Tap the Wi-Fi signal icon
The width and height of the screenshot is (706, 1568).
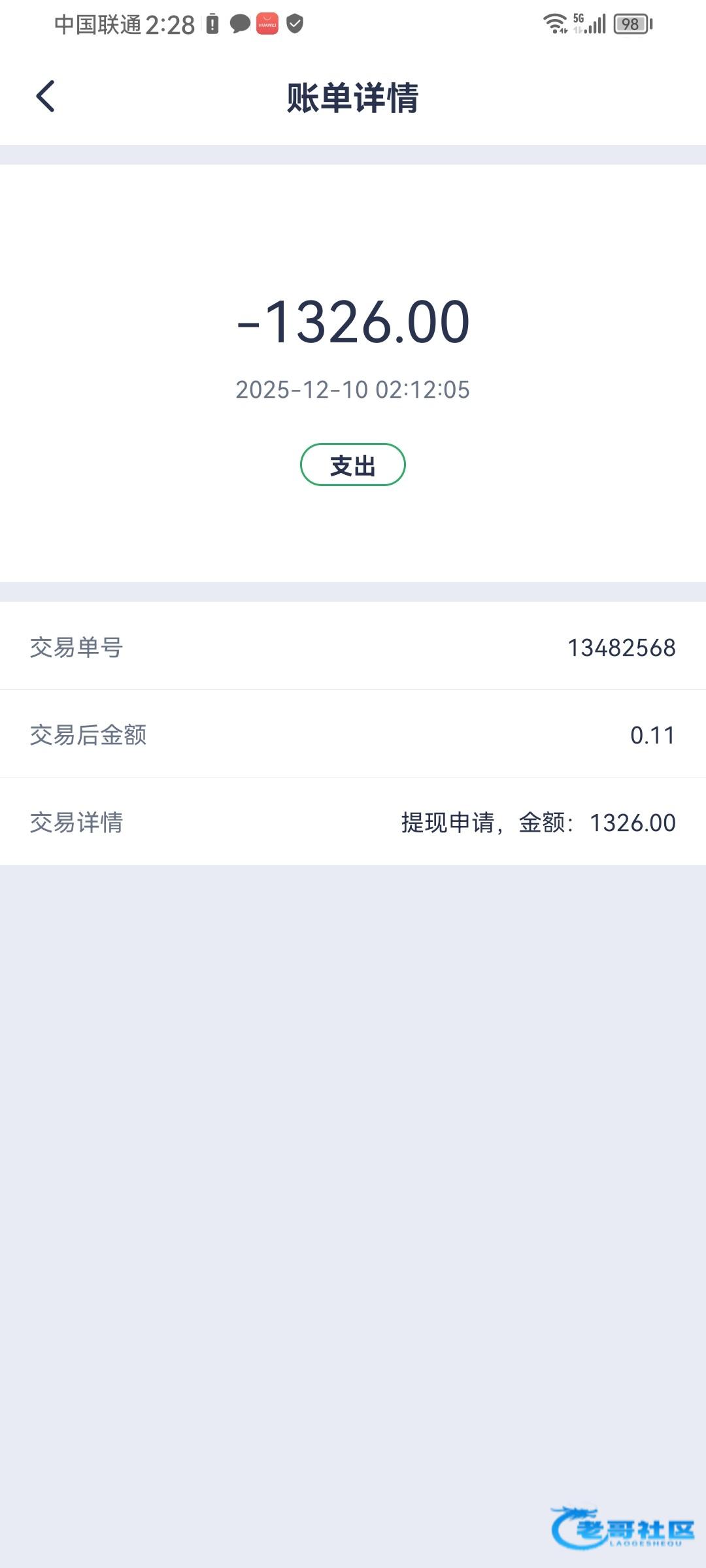tap(555, 24)
